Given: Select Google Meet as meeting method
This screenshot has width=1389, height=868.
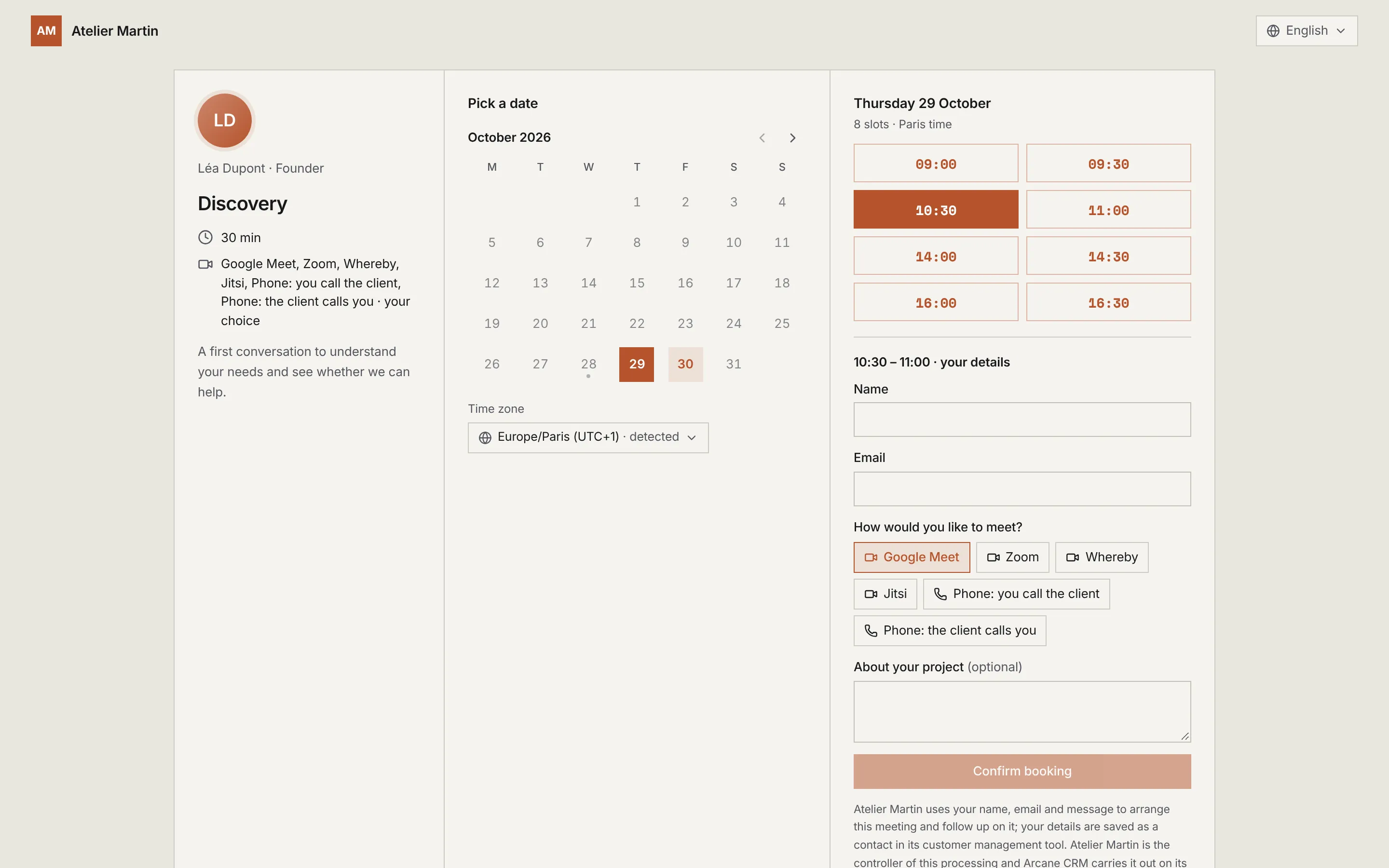Looking at the screenshot, I should pyautogui.click(x=912, y=557).
